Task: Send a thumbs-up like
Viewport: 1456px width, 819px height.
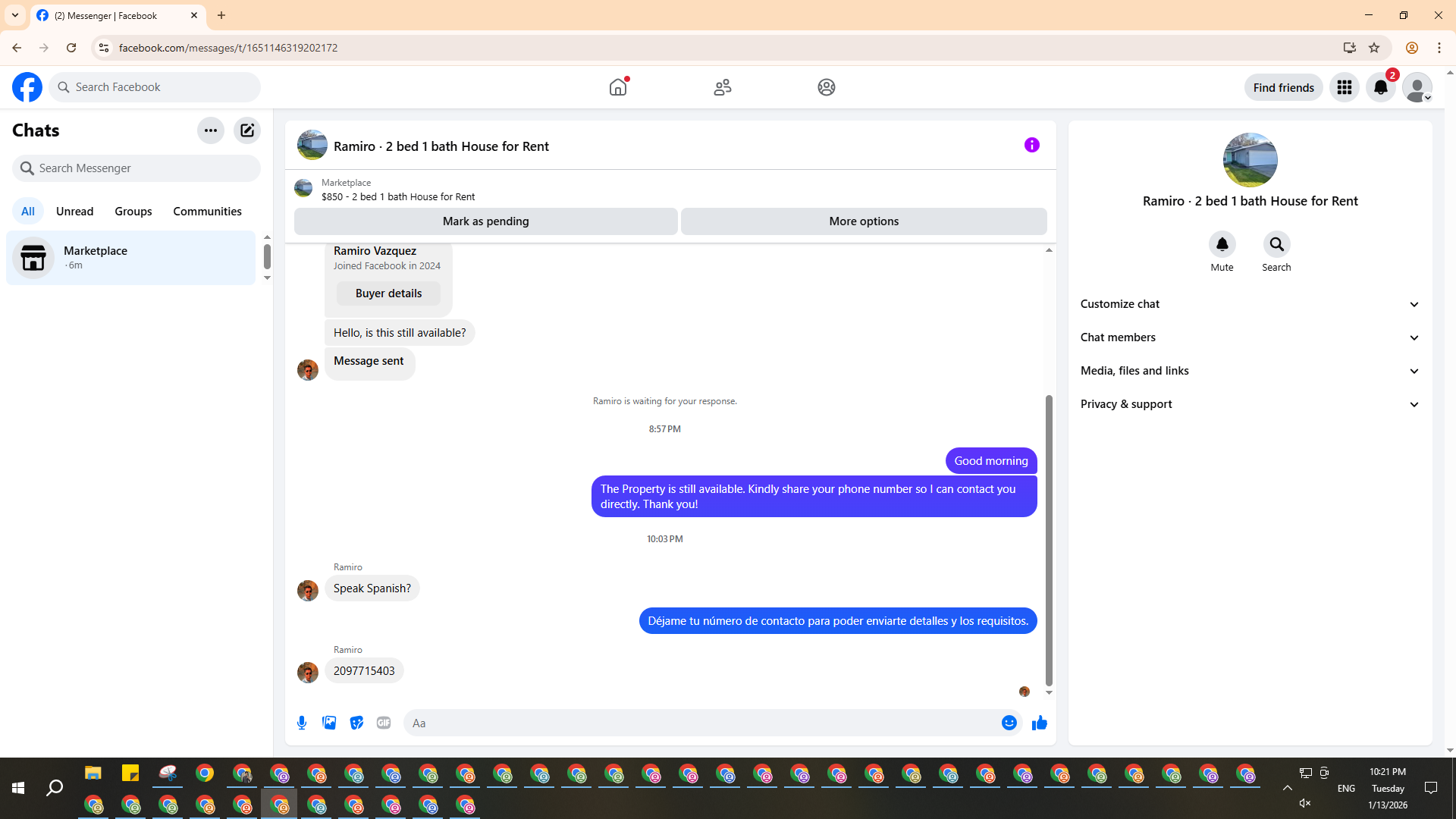Action: [1039, 723]
